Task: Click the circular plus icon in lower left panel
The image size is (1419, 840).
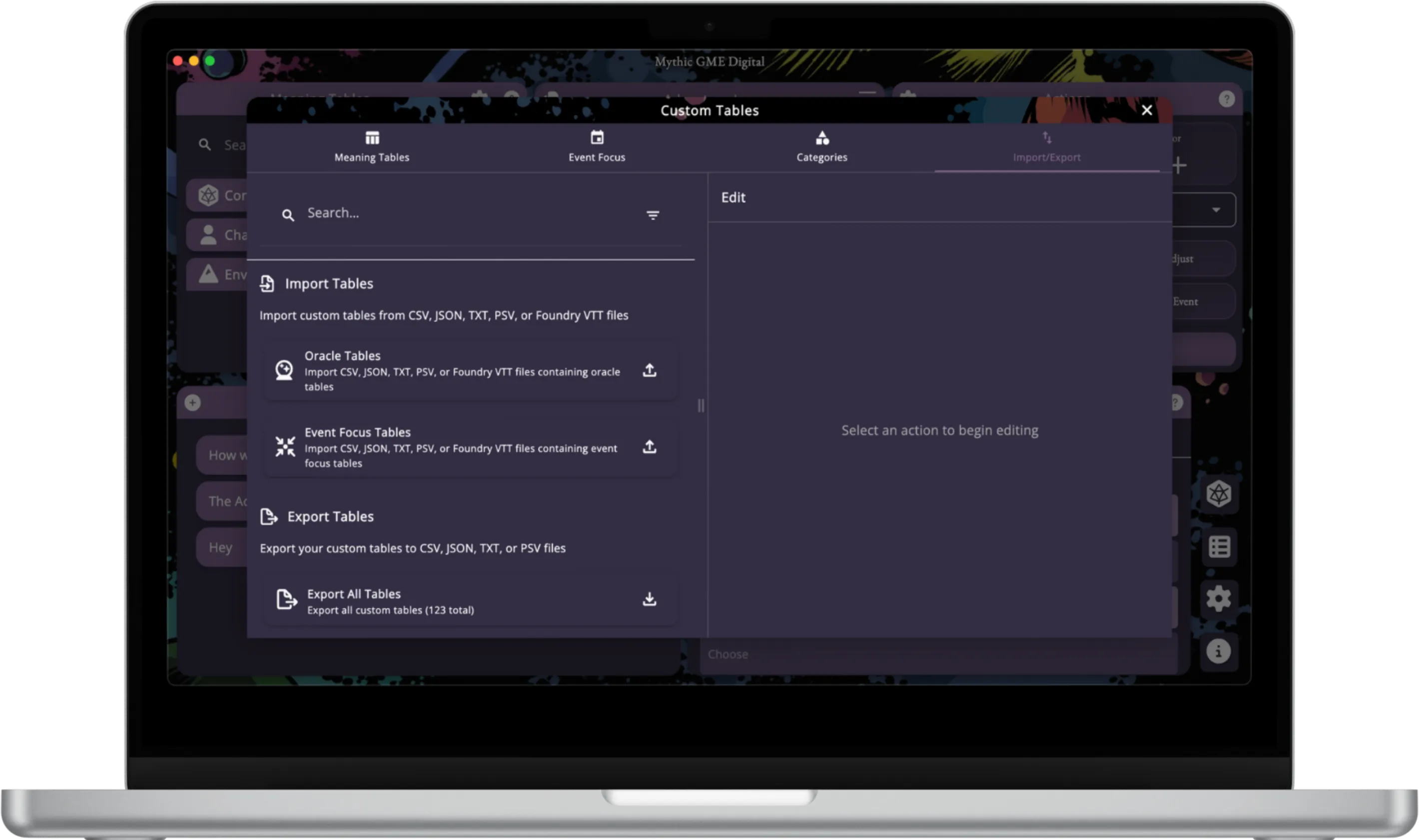Action: tap(192, 403)
